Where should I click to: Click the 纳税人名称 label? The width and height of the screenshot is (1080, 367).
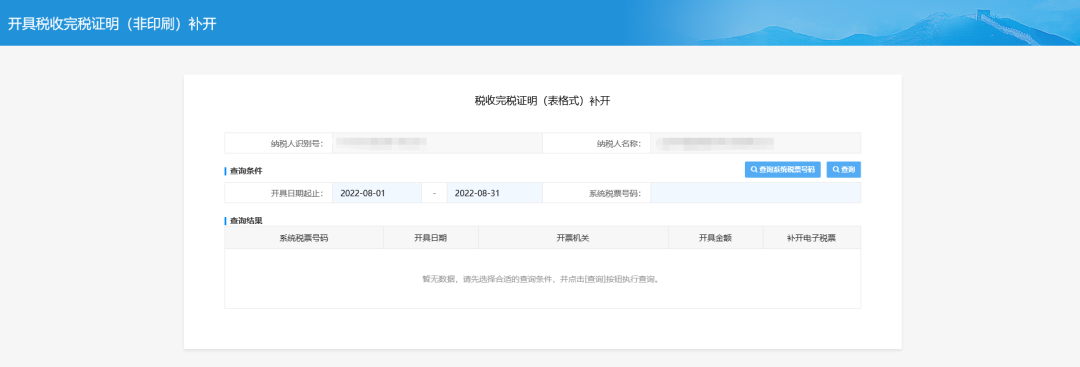pyautogui.click(x=619, y=144)
